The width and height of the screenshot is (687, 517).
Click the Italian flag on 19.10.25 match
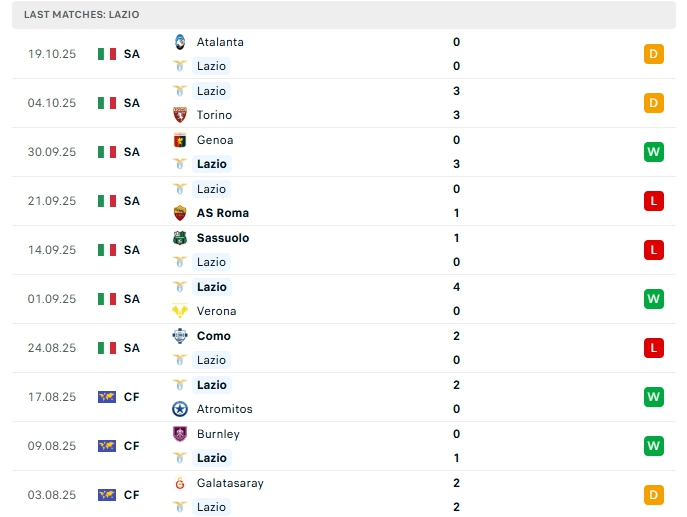[x=107, y=54]
